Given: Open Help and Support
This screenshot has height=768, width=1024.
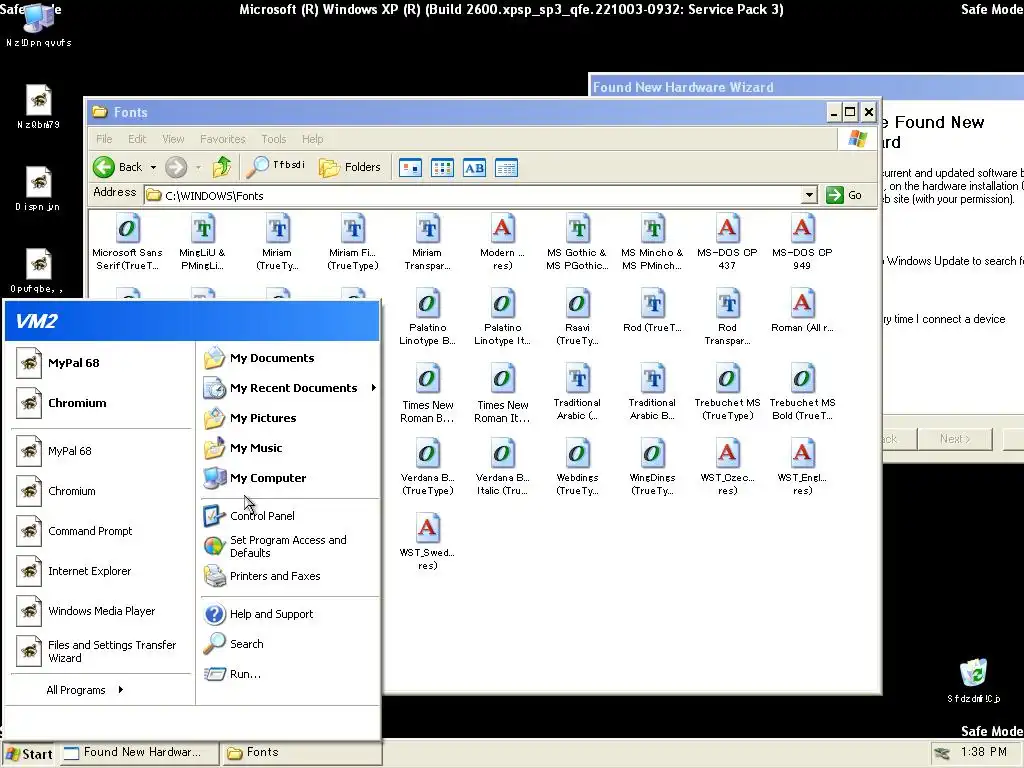Looking at the screenshot, I should coord(290,614).
